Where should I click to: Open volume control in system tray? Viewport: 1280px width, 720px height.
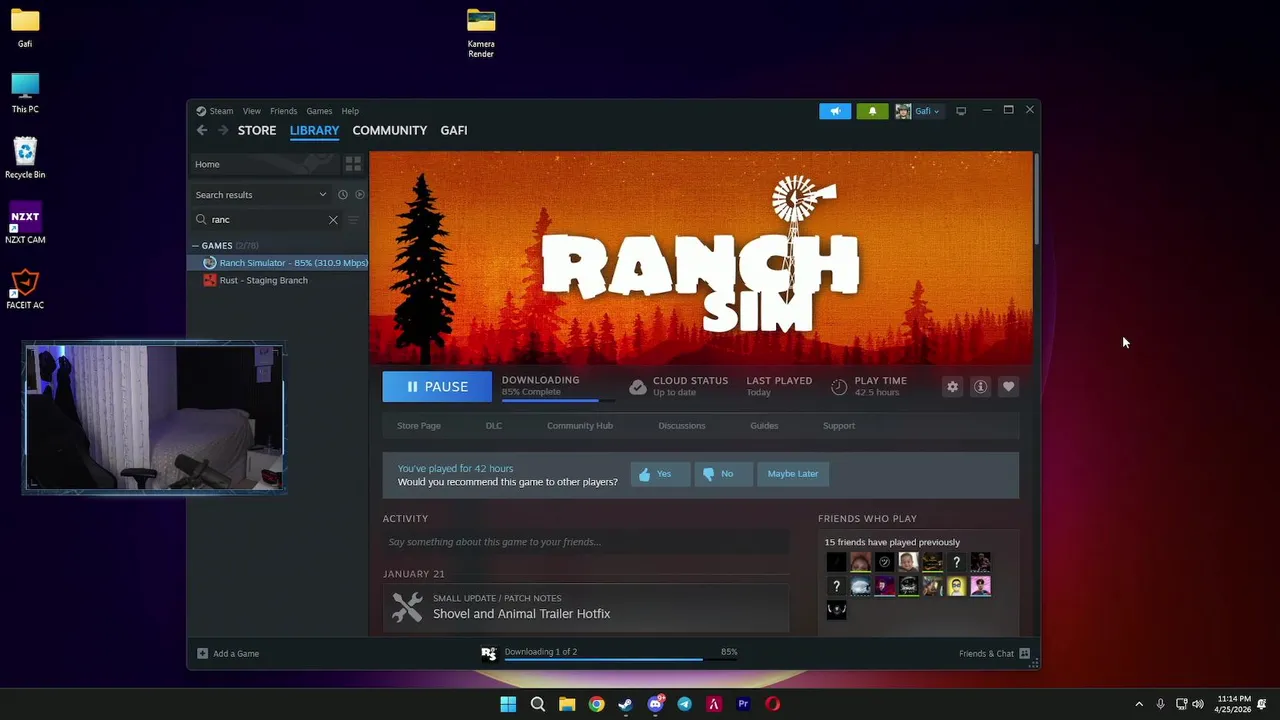(1198, 704)
